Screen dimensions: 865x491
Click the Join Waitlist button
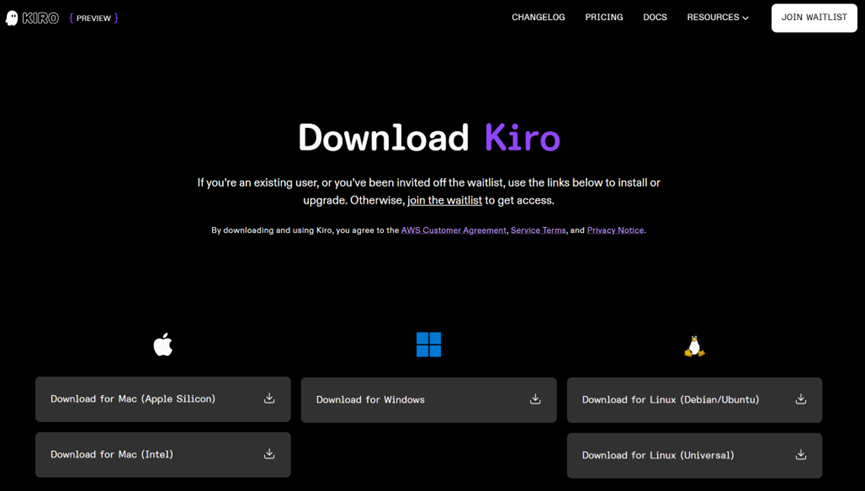(814, 18)
